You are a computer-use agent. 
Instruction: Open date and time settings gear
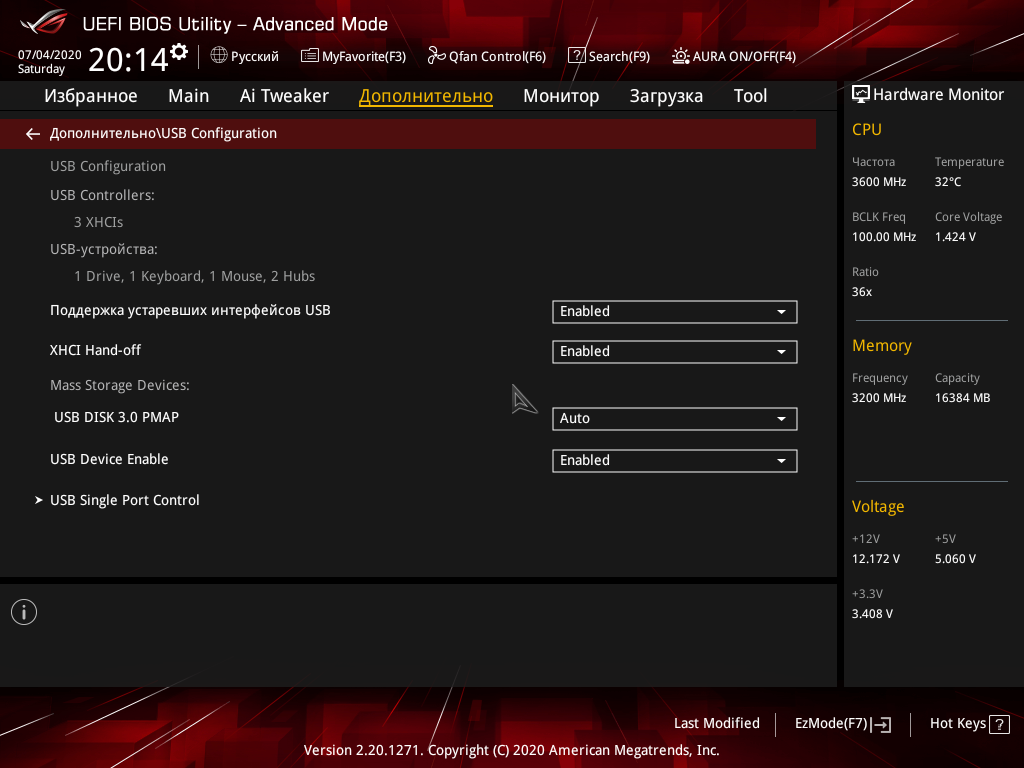click(x=179, y=52)
